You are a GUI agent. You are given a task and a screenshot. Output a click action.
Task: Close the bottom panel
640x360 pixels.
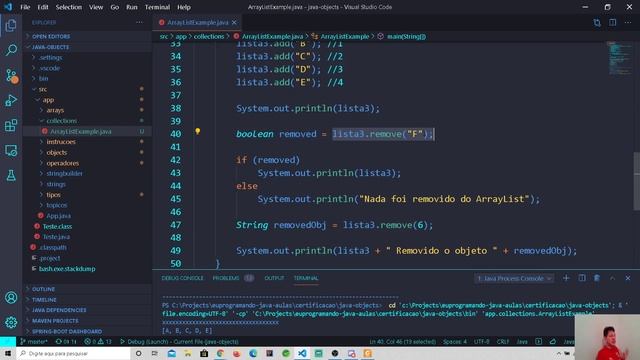click(x=628, y=278)
